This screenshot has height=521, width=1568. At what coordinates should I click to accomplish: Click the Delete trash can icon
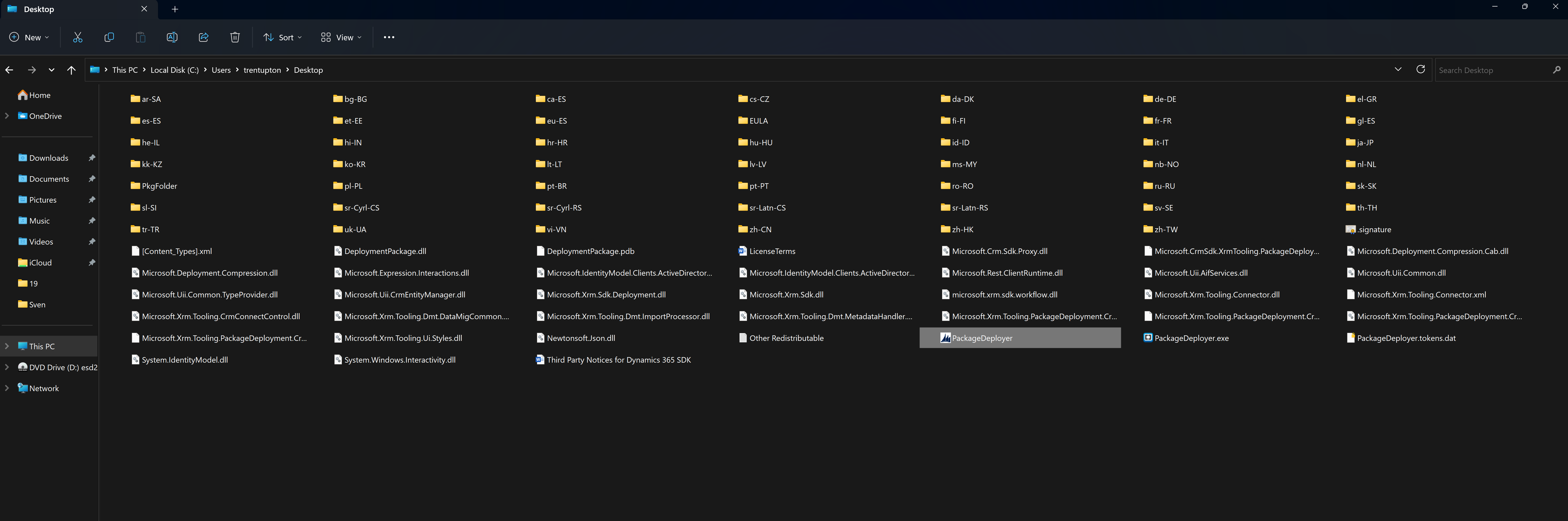coord(235,38)
